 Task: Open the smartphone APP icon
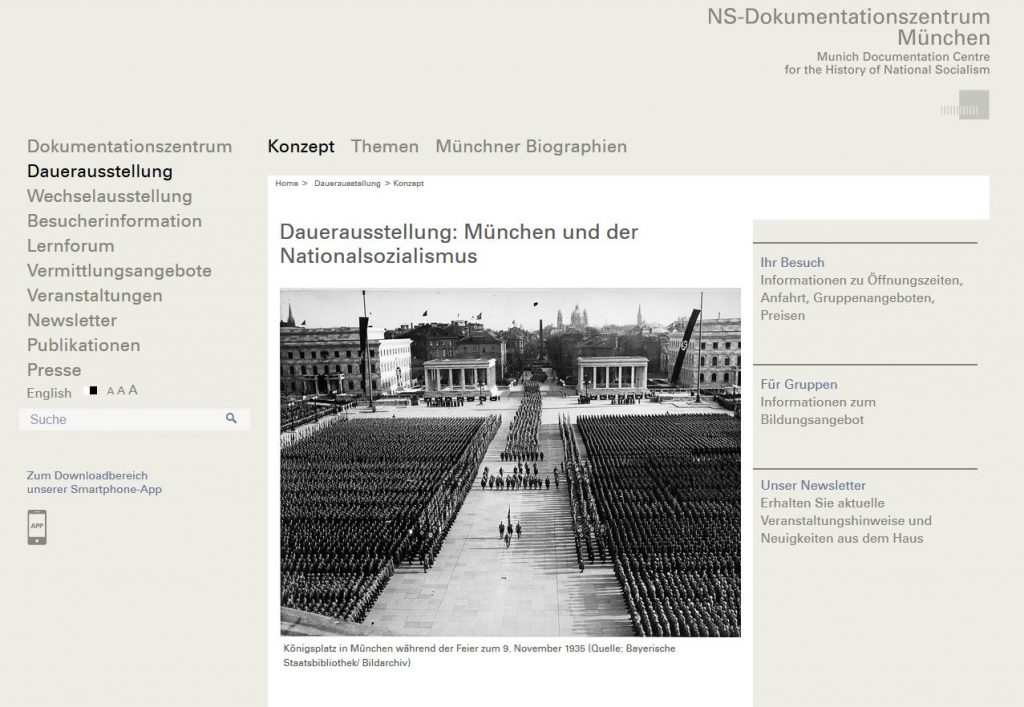[37, 527]
